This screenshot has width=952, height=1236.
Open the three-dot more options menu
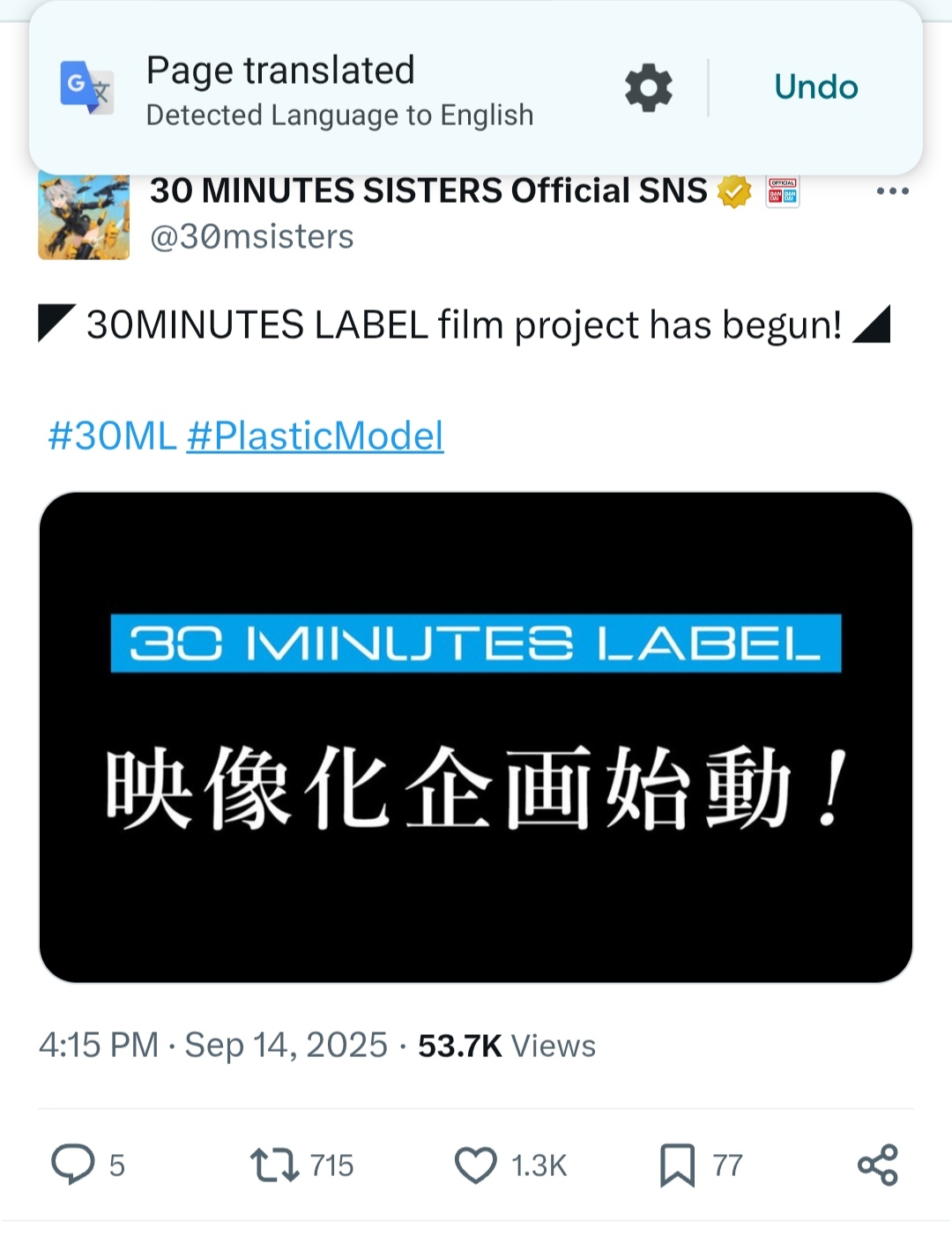coord(892,191)
